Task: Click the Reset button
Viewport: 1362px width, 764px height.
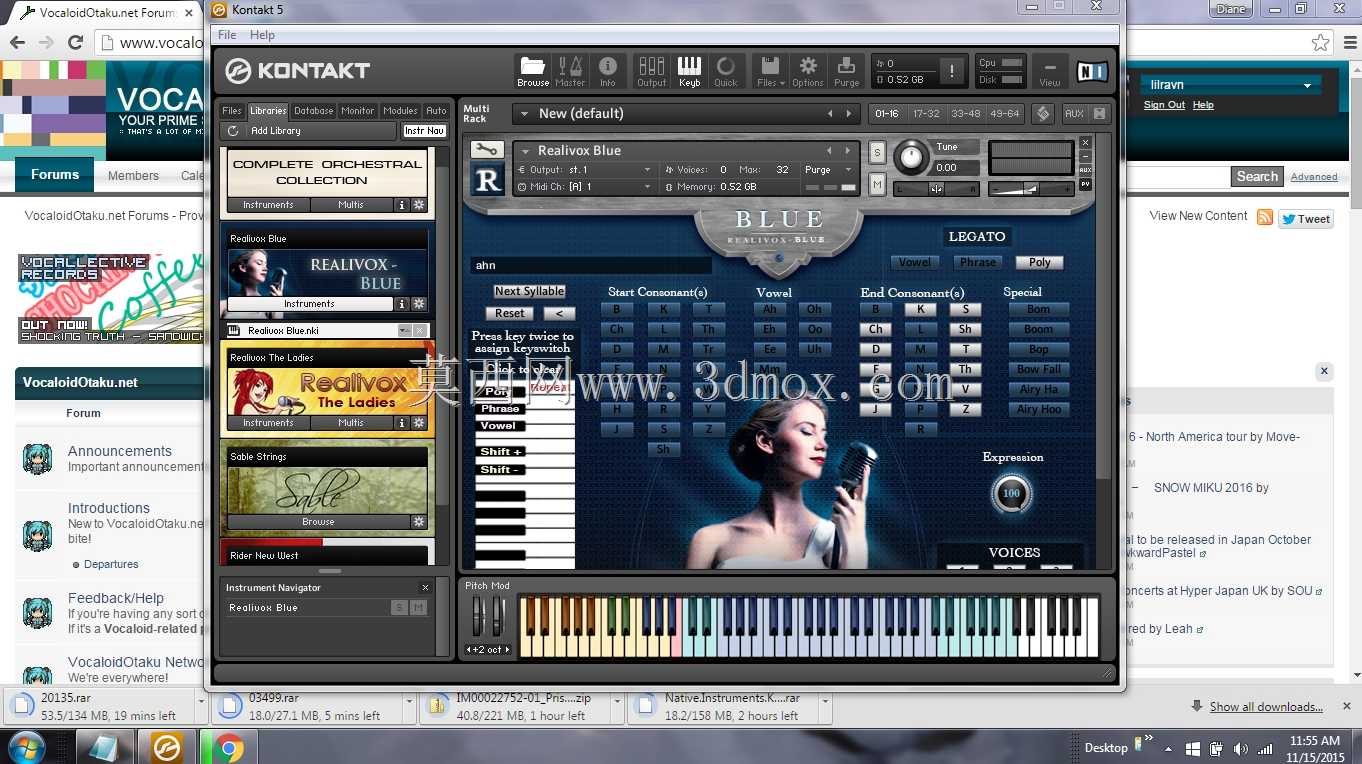Action: (510, 313)
